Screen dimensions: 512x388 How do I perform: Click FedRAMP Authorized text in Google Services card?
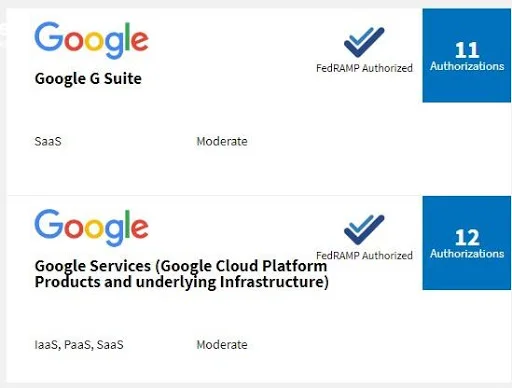click(x=364, y=255)
